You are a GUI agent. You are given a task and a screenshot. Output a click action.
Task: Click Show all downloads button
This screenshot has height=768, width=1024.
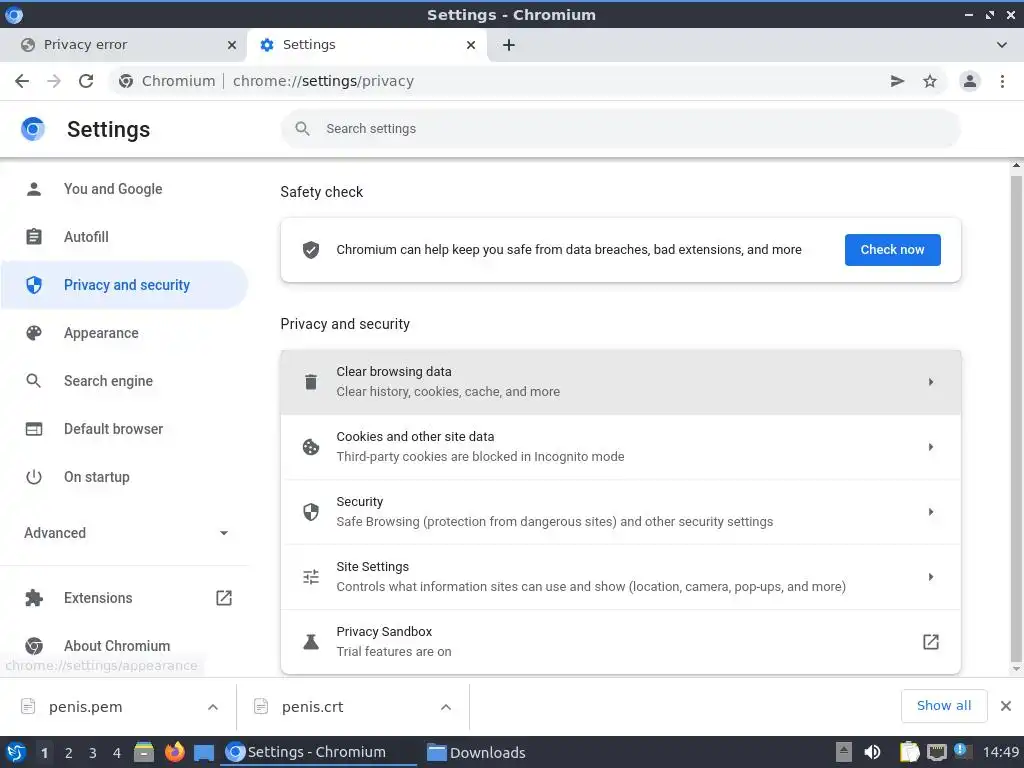944,706
